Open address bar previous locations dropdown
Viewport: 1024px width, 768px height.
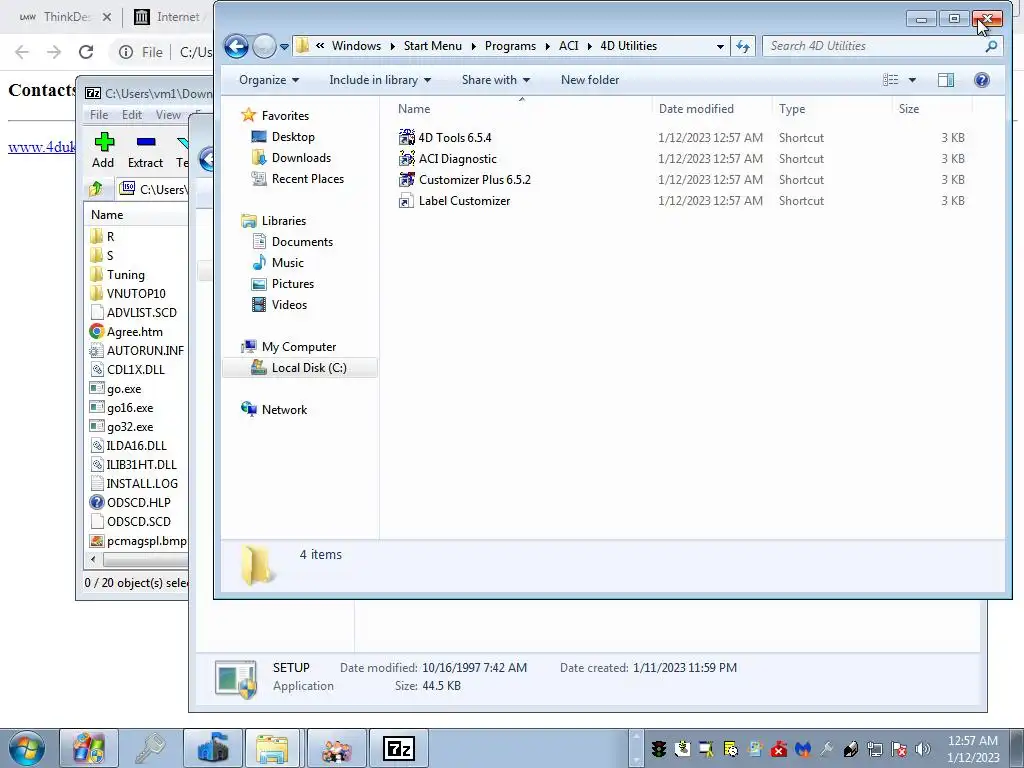(720, 46)
